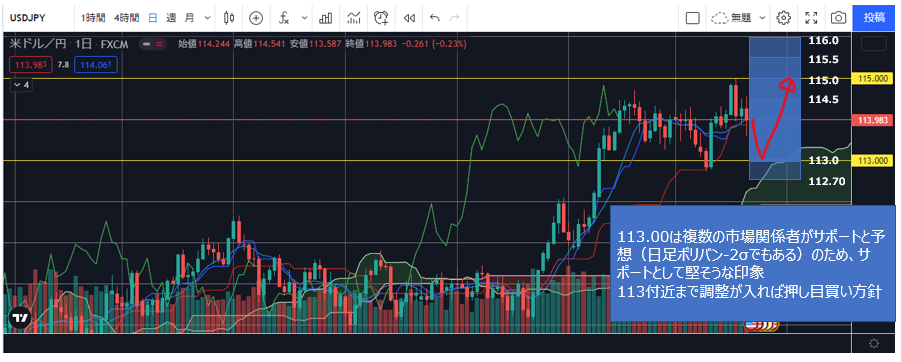The image size is (901, 362).
Task: Open the candlestick chart style menu
Action: coord(229,18)
